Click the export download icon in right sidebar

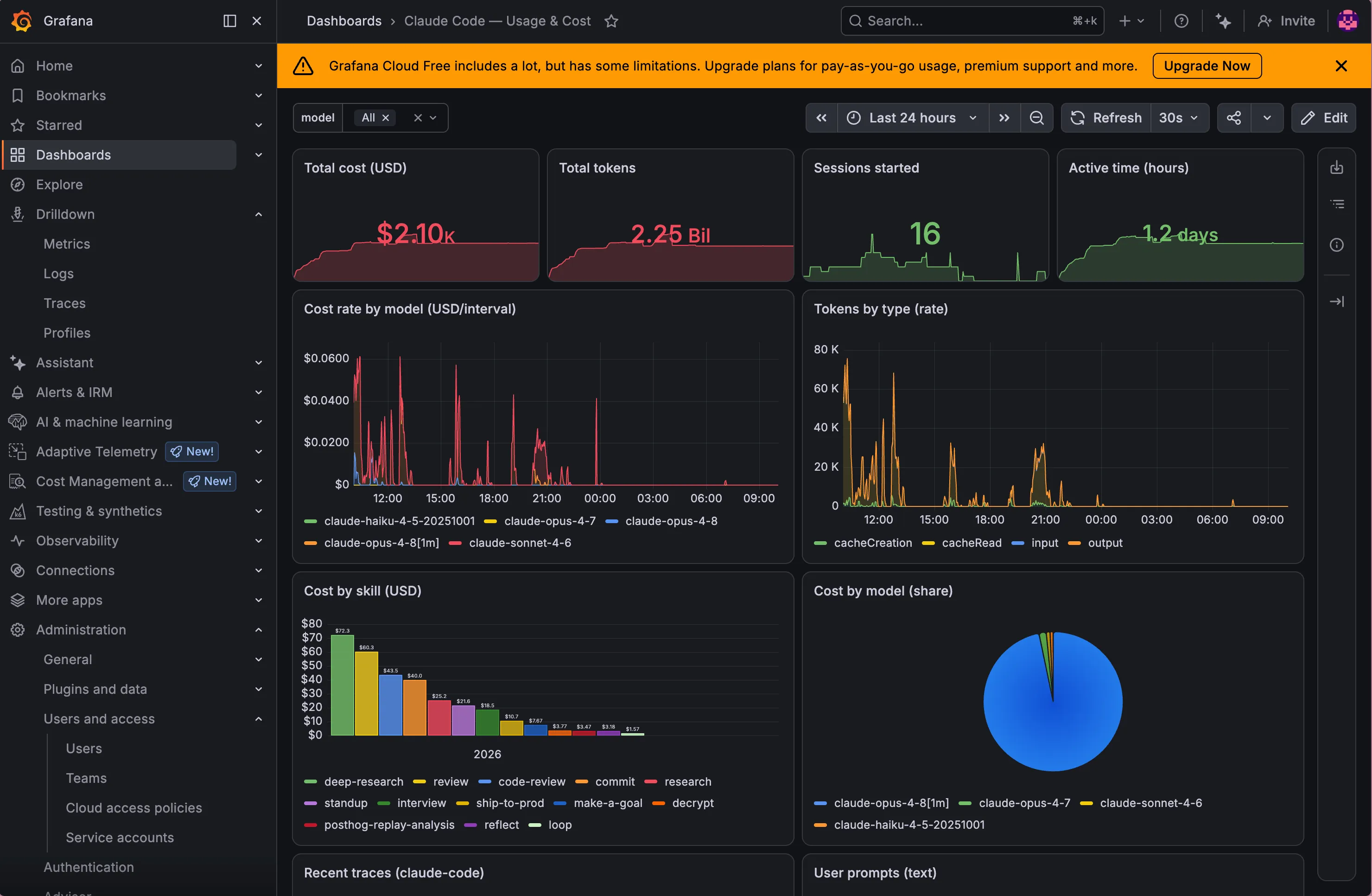[x=1337, y=168]
